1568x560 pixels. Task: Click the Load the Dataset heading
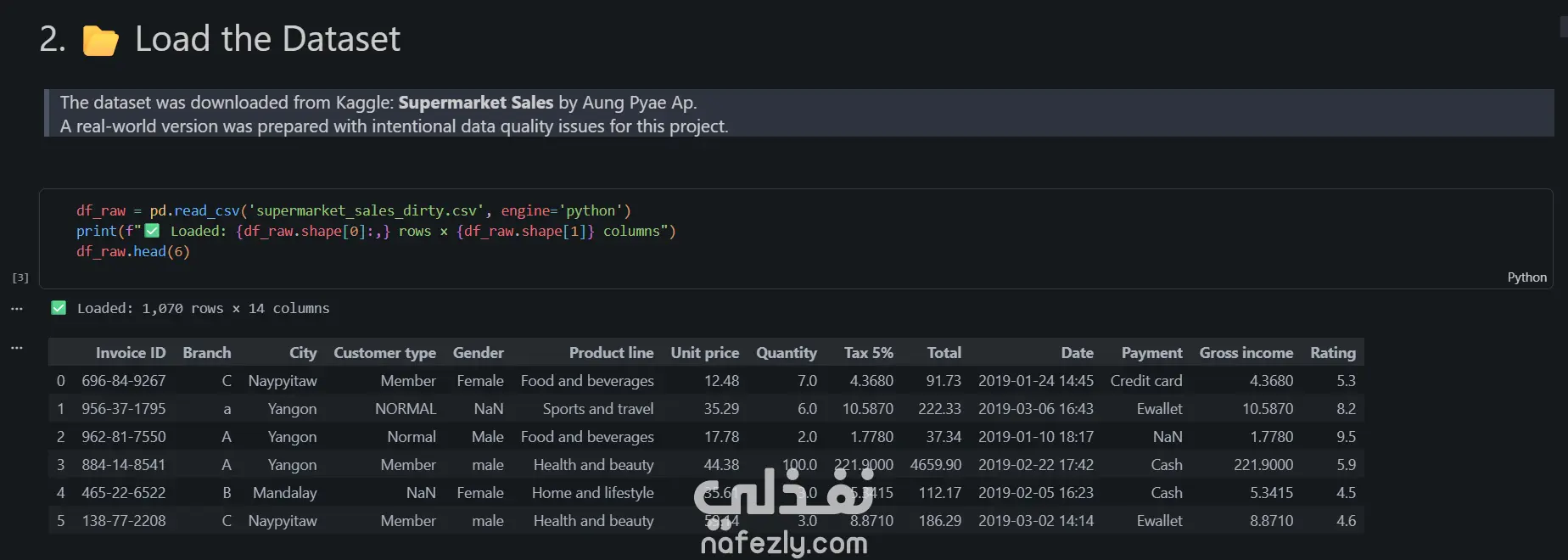(267, 39)
